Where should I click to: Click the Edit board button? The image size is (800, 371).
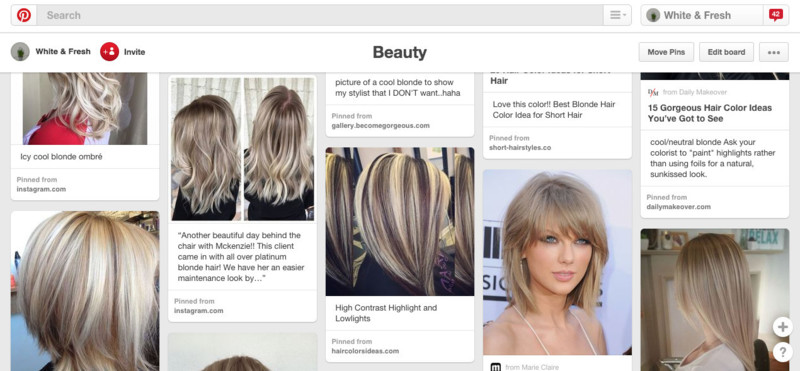tap(726, 52)
